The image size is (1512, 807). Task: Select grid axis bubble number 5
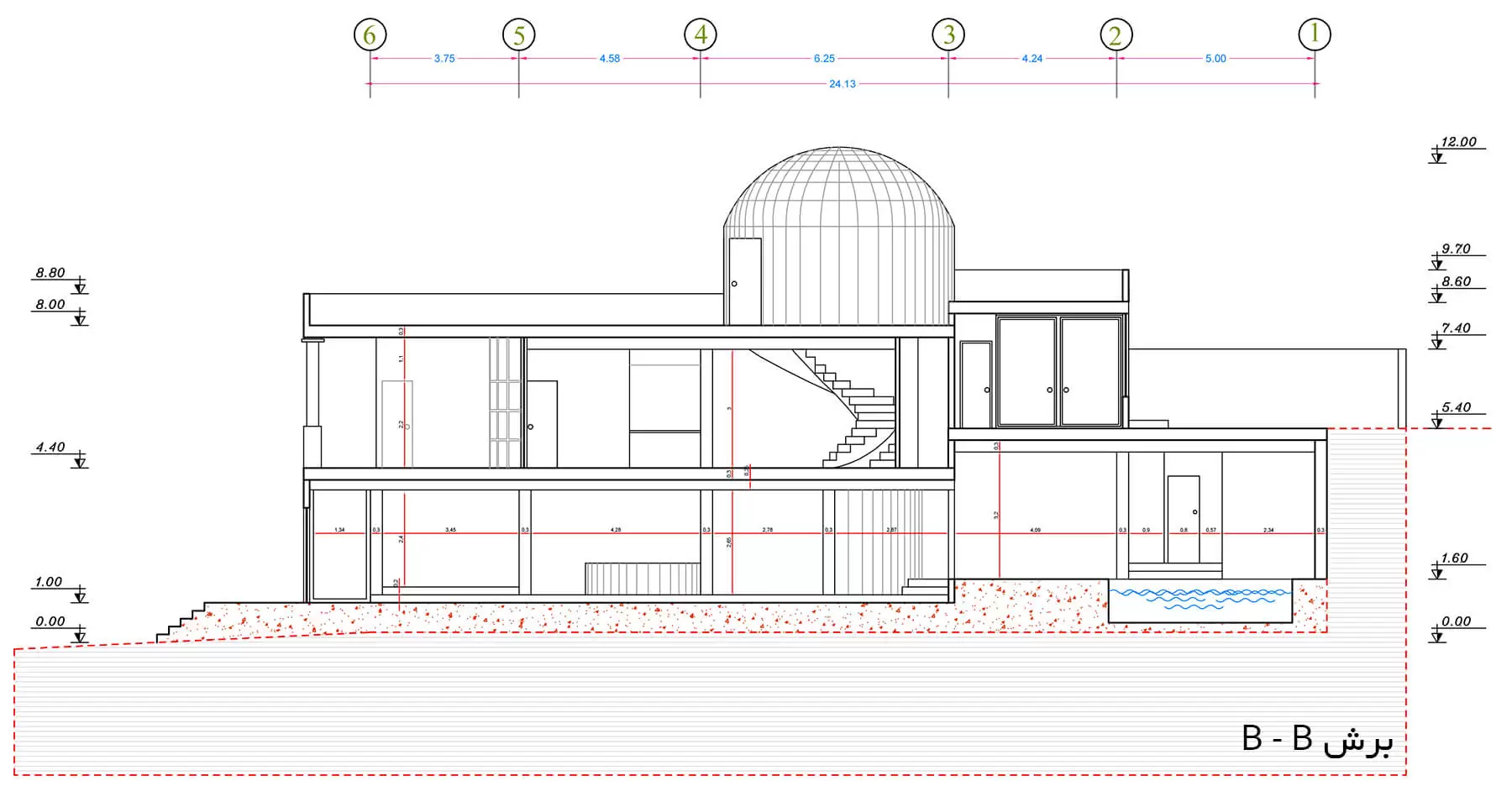[x=518, y=35]
